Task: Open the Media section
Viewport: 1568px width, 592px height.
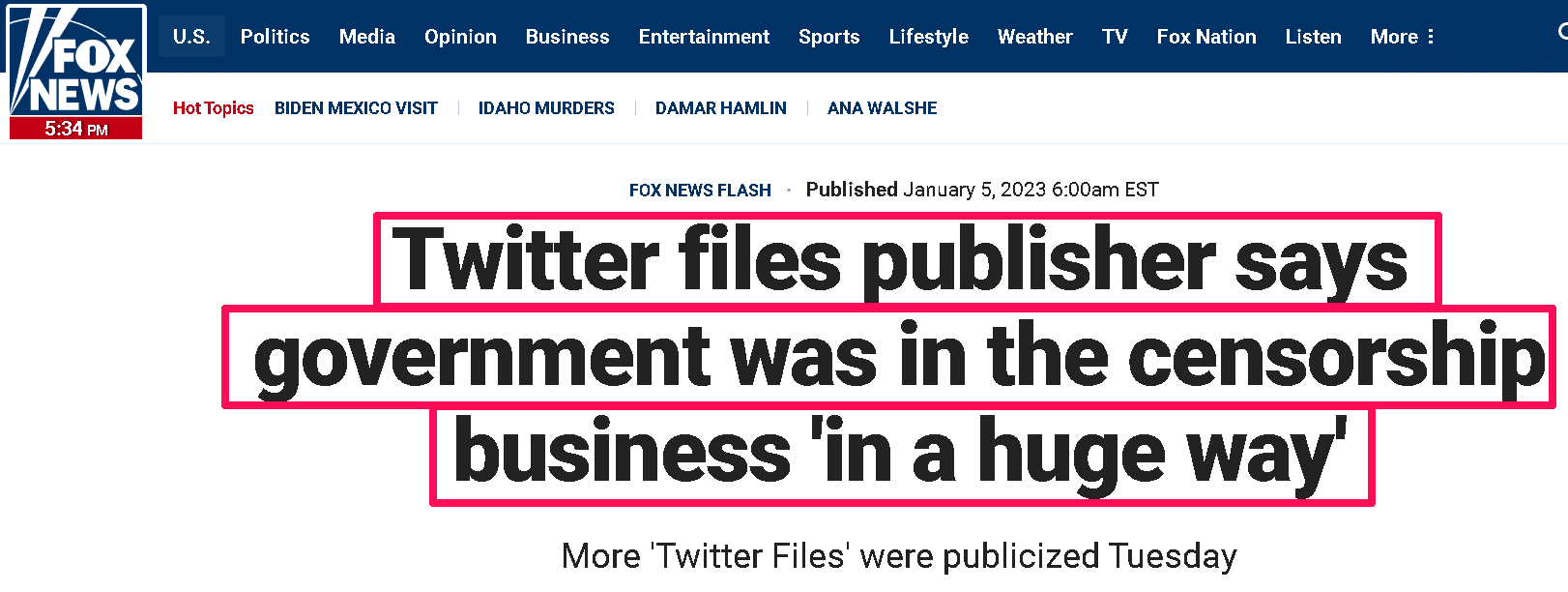Action: click(x=367, y=37)
